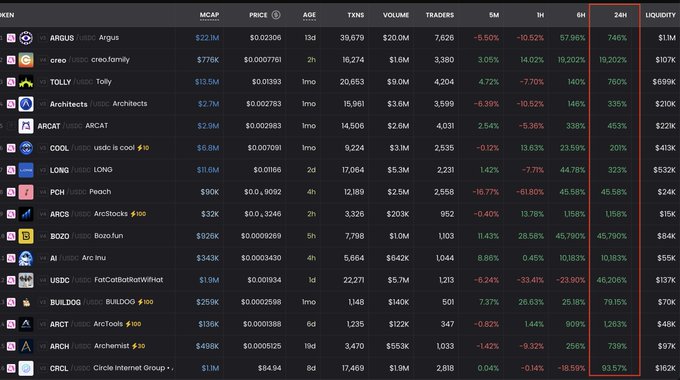Screen dimensions: 680x380
Task: Click LONG market cap $11.6M
Action: [208, 170]
